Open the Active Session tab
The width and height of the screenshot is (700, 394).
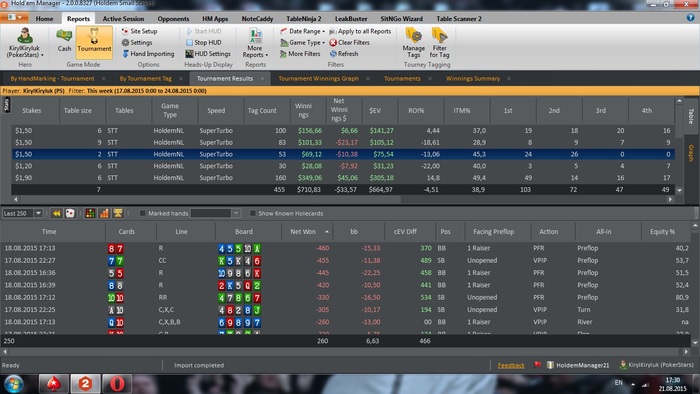[123, 19]
